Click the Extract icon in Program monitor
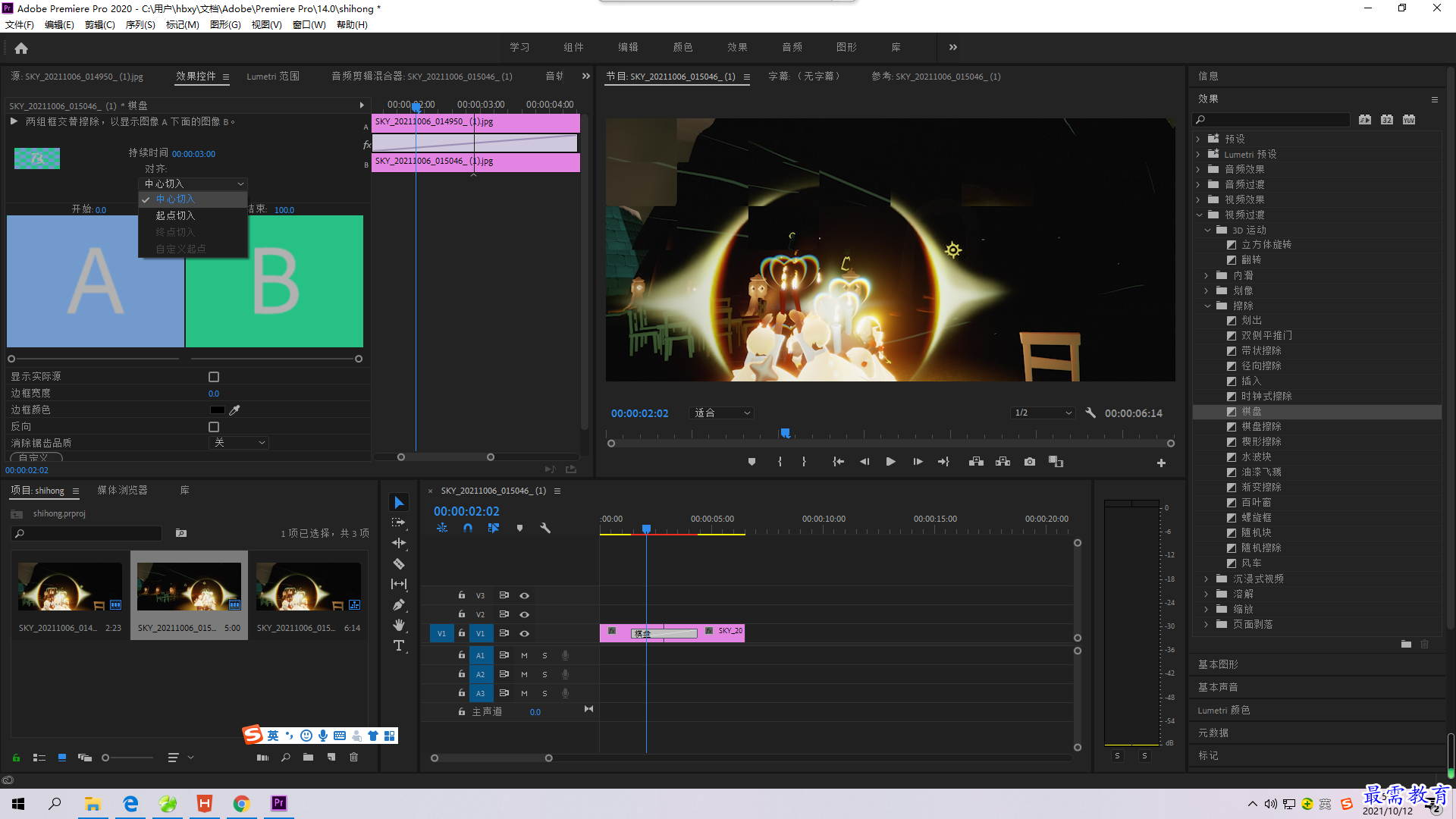The width and height of the screenshot is (1456, 819). (1003, 462)
